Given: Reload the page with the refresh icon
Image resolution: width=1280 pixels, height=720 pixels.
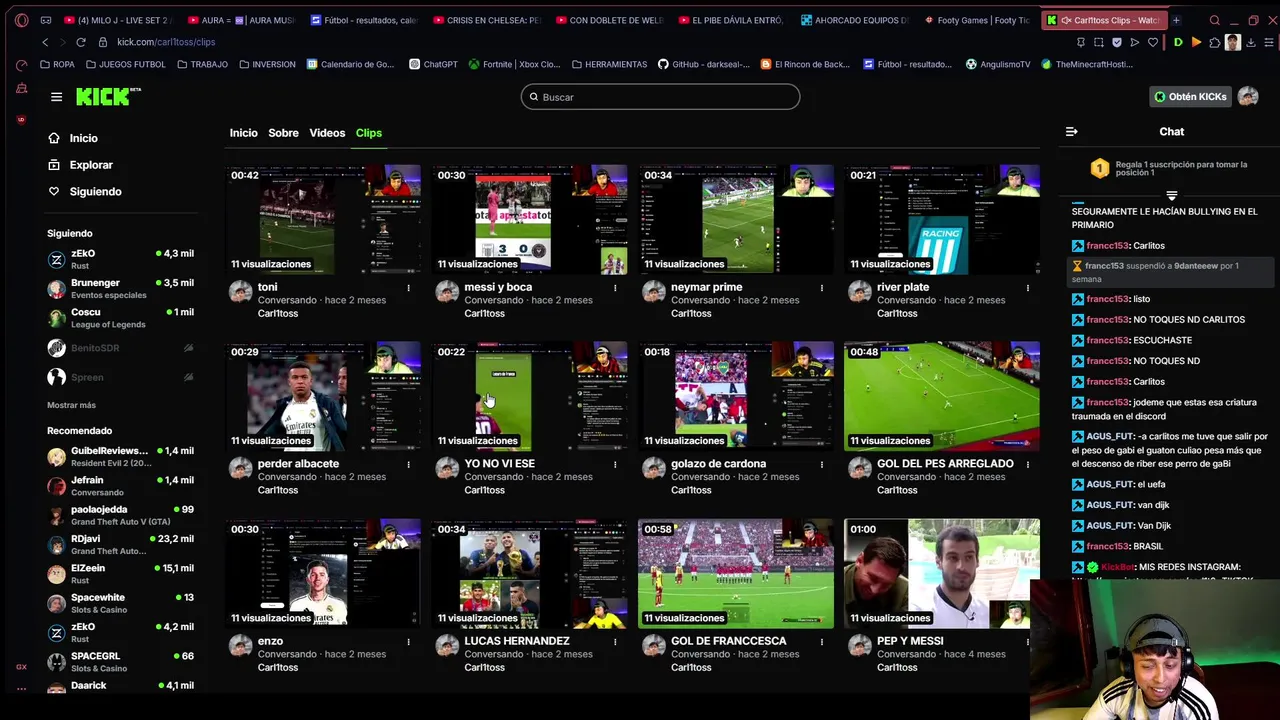Looking at the screenshot, I should click(x=83, y=42).
